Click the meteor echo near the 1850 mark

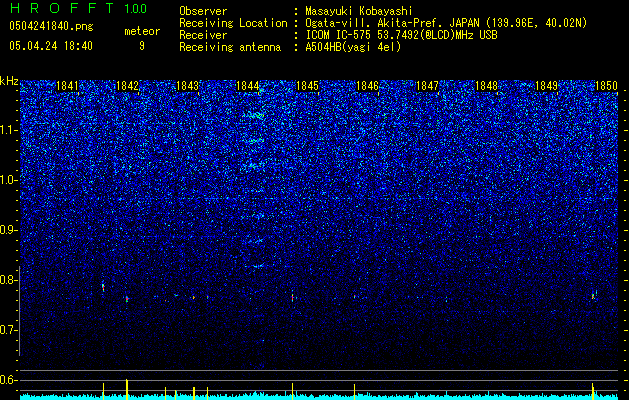pos(593,296)
